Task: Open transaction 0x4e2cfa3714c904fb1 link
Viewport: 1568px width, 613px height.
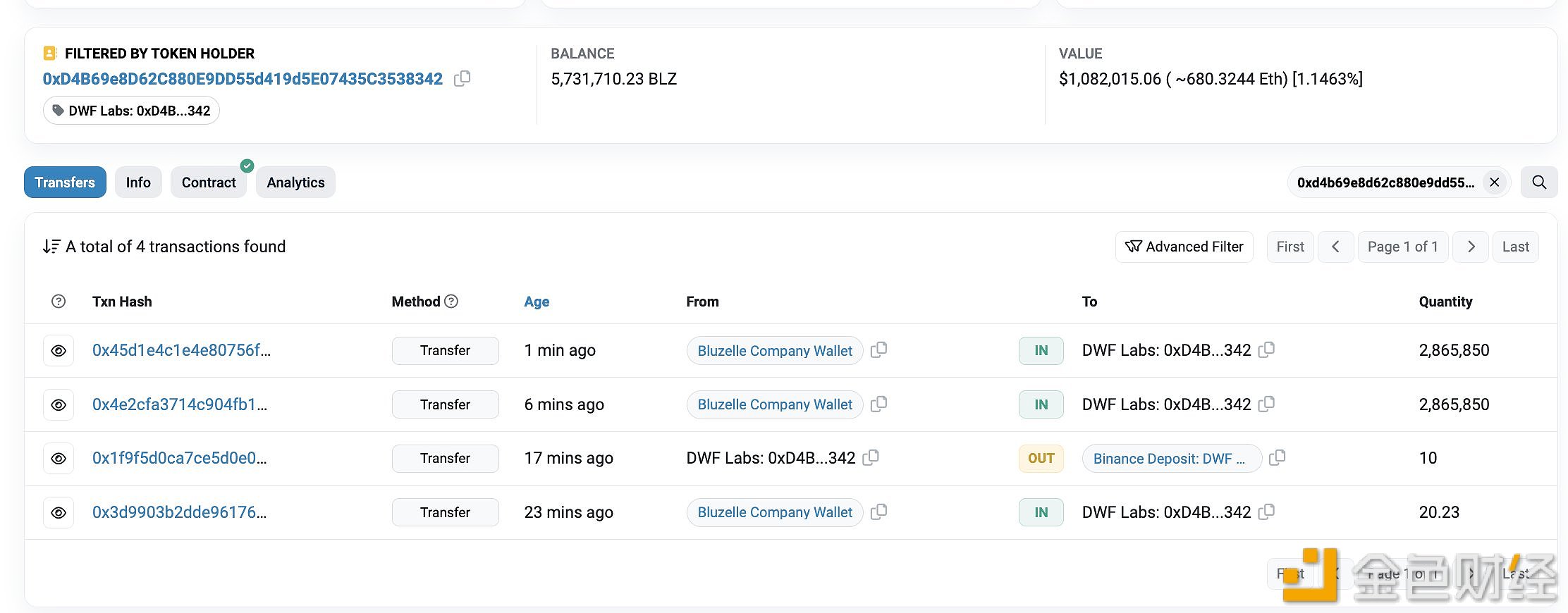Action: pyautogui.click(x=180, y=404)
